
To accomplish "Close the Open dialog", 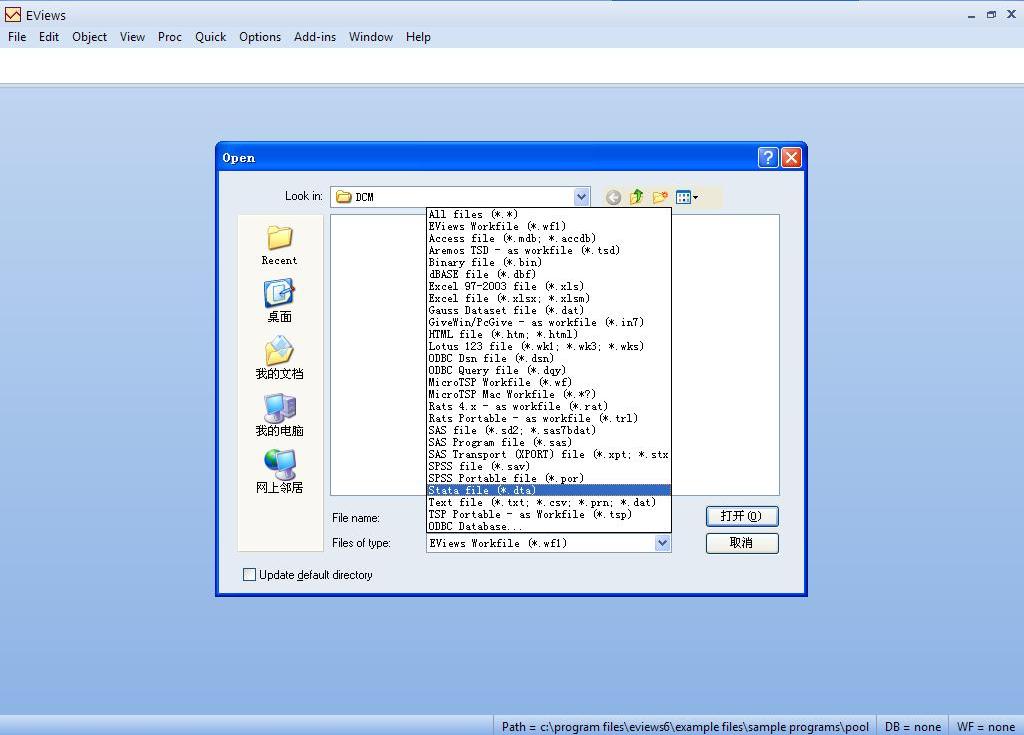I will tap(791, 157).
